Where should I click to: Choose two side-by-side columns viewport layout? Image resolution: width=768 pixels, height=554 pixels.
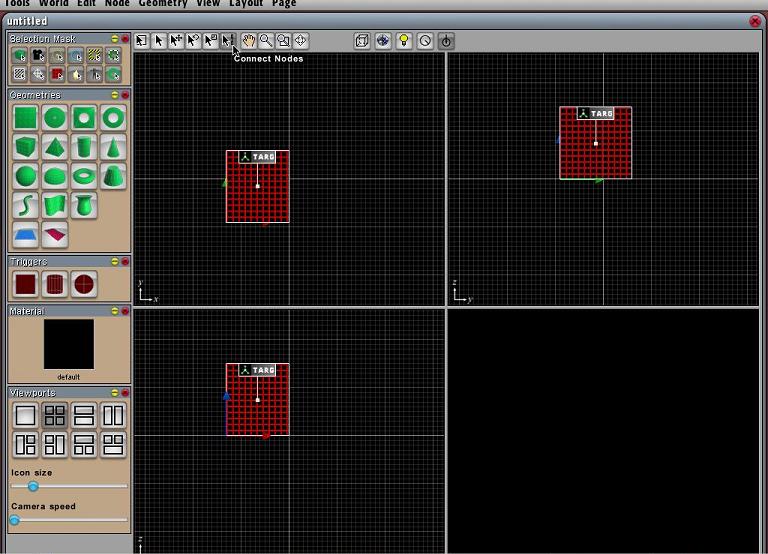click(x=113, y=416)
